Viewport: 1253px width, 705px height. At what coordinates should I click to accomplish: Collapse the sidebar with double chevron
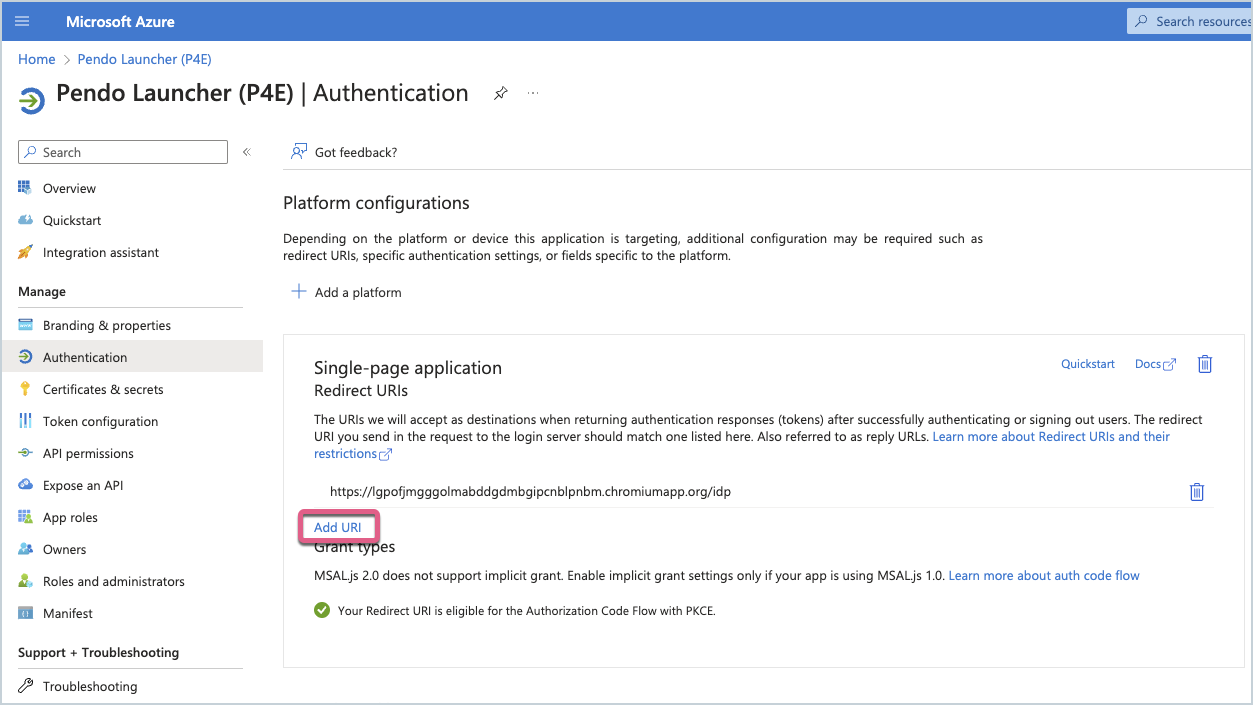[247, 152]
